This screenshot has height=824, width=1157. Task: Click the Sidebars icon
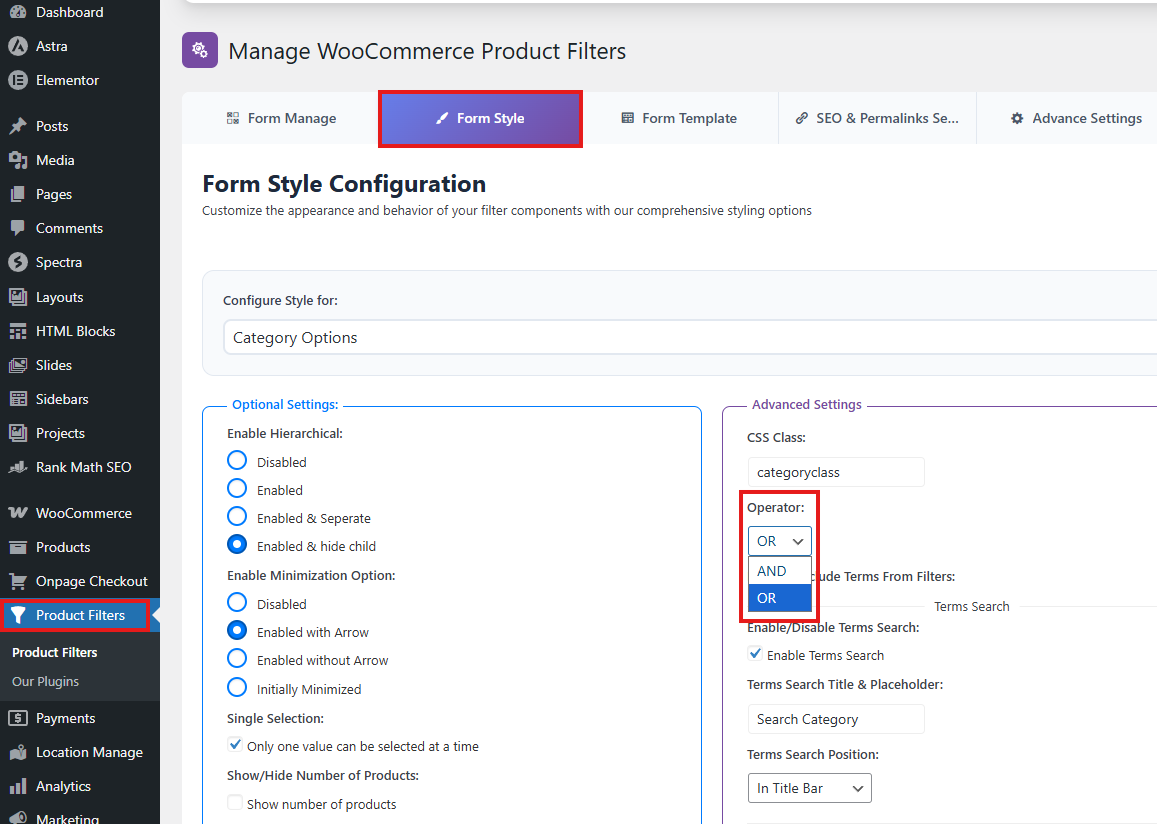[18, 399]
